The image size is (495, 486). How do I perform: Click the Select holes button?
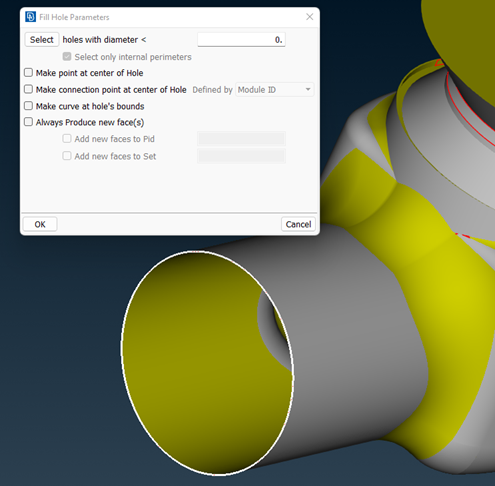tap(42, 40)
